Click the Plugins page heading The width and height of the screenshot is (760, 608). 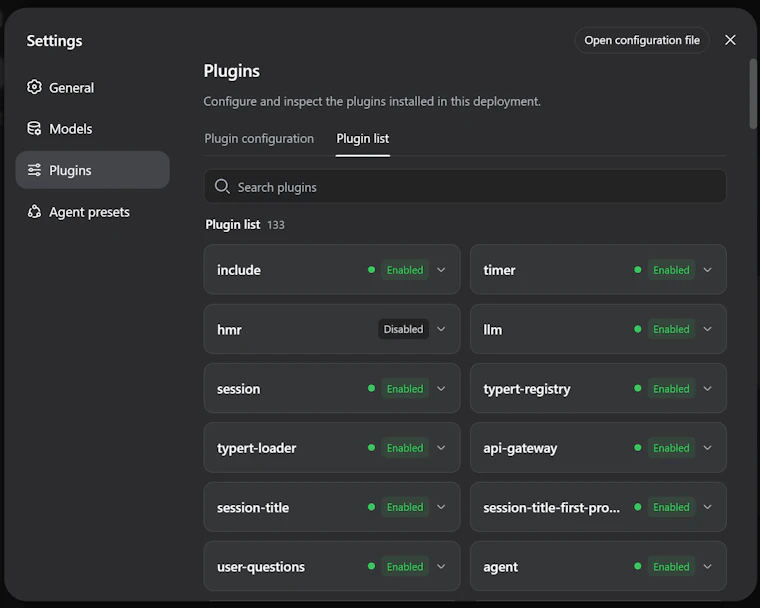click(232, 71)
